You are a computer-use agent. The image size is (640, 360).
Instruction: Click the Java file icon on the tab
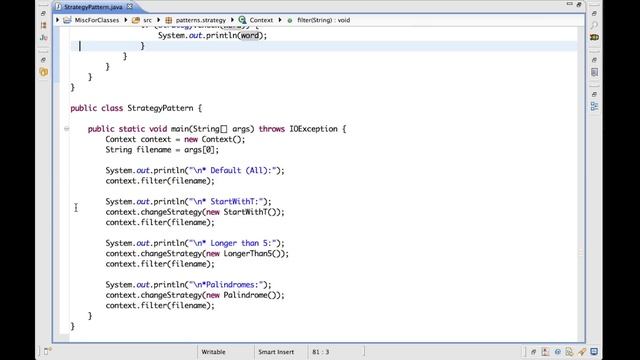59,7
